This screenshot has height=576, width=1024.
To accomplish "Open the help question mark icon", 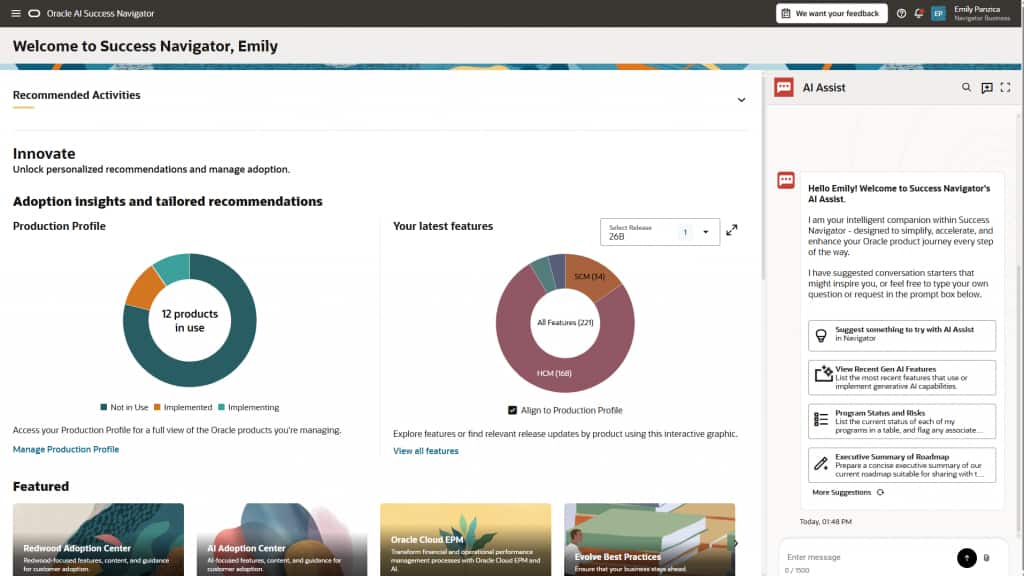I will coord(901,13).
